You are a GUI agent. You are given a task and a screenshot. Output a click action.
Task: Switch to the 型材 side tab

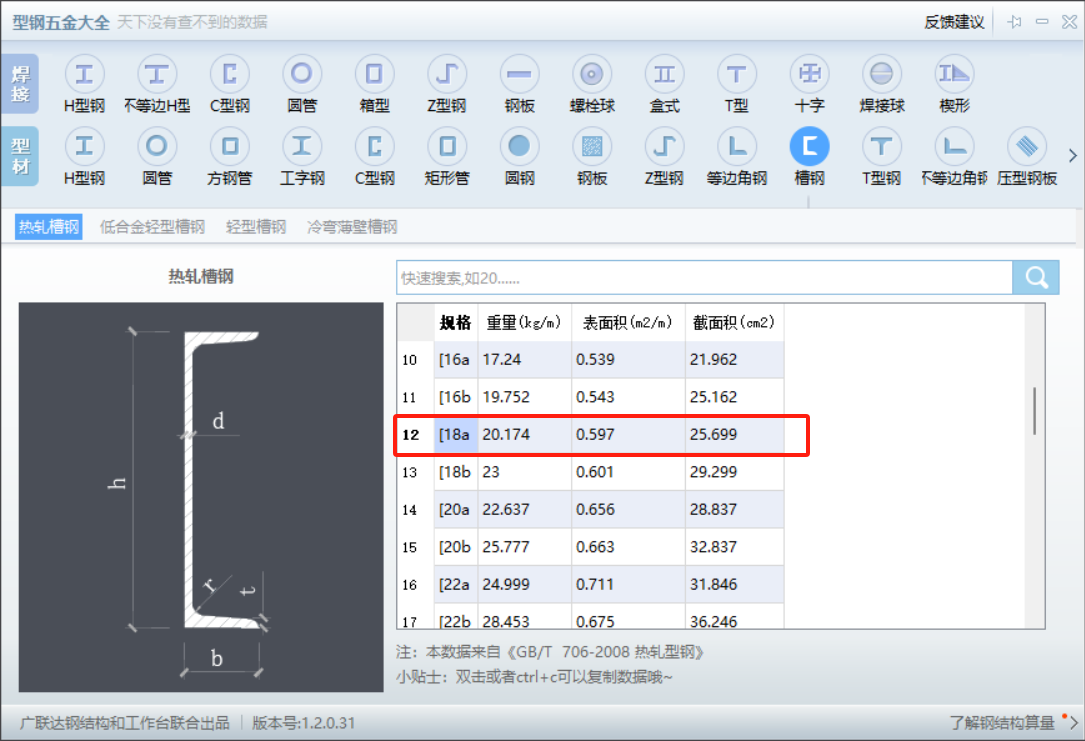tap(20, 156)
